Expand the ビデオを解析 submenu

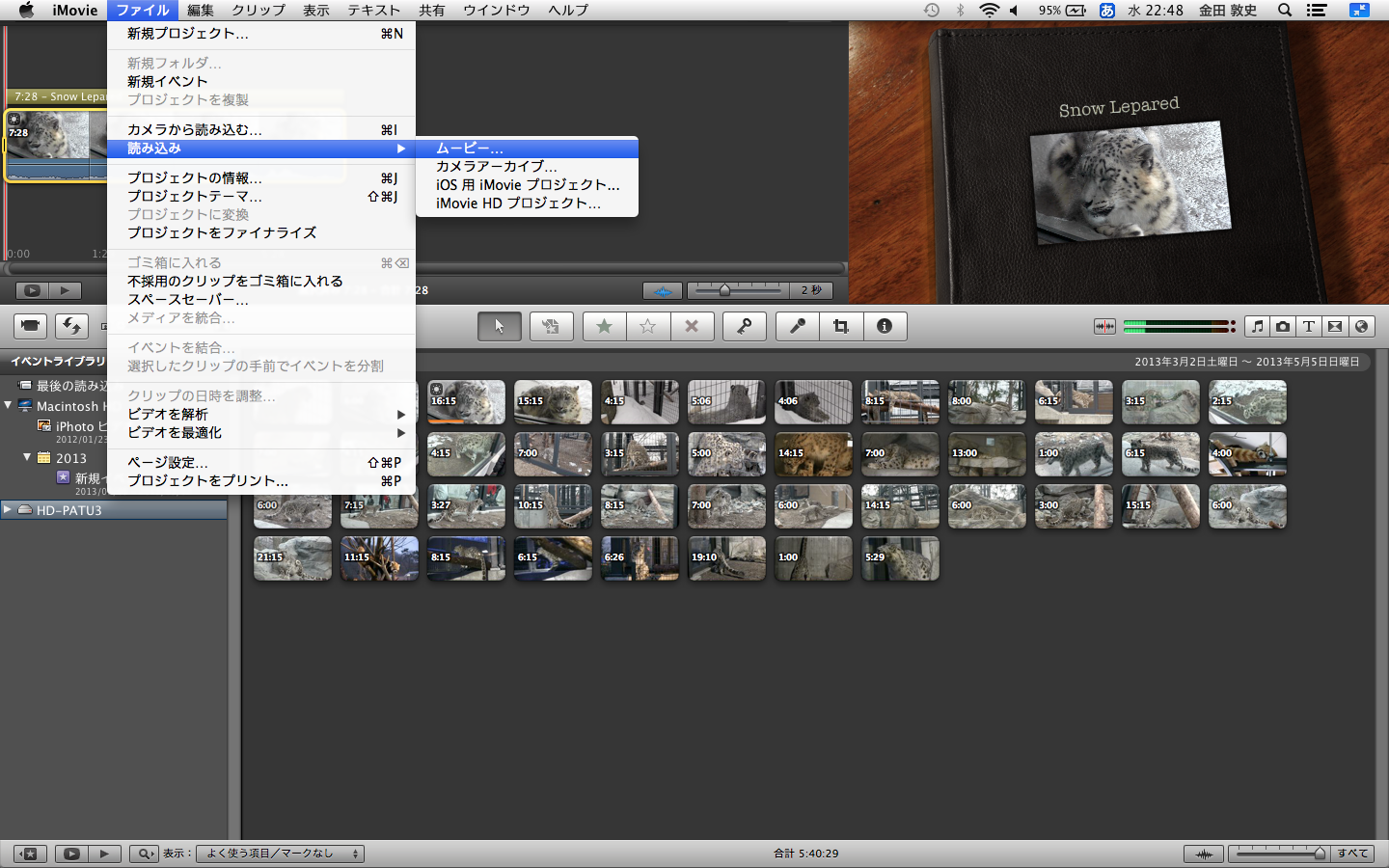[x=261, y=414]
